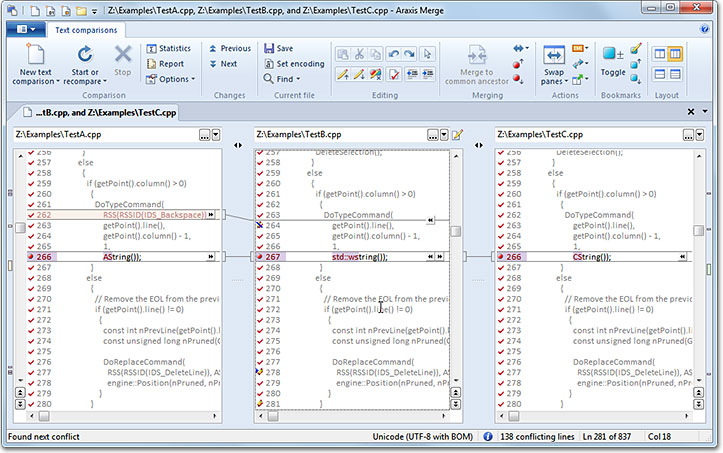723x453 pixels.
Task: Click the next edit marker pencil-down icon
Action: click(x=359, y=74)
